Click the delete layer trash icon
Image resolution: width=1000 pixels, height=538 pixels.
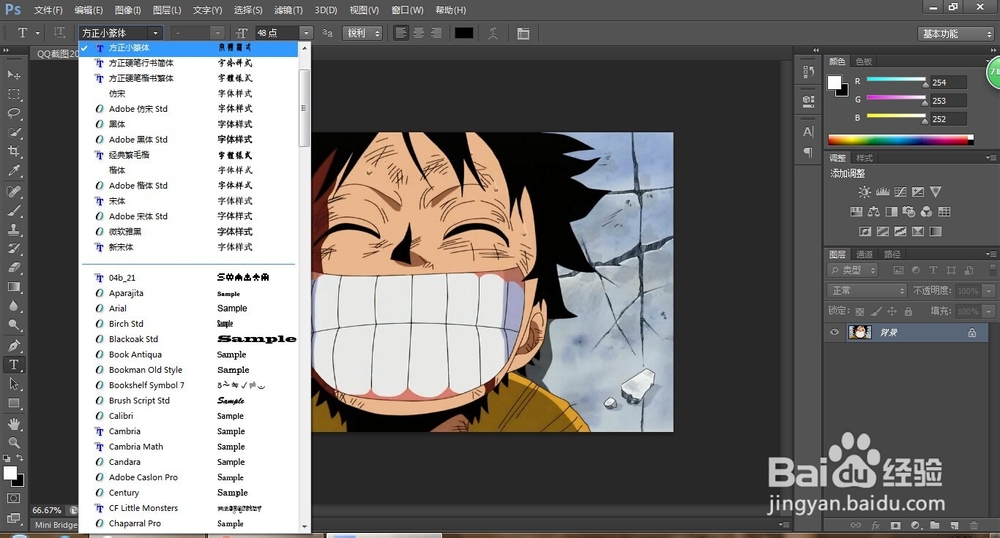974,525
